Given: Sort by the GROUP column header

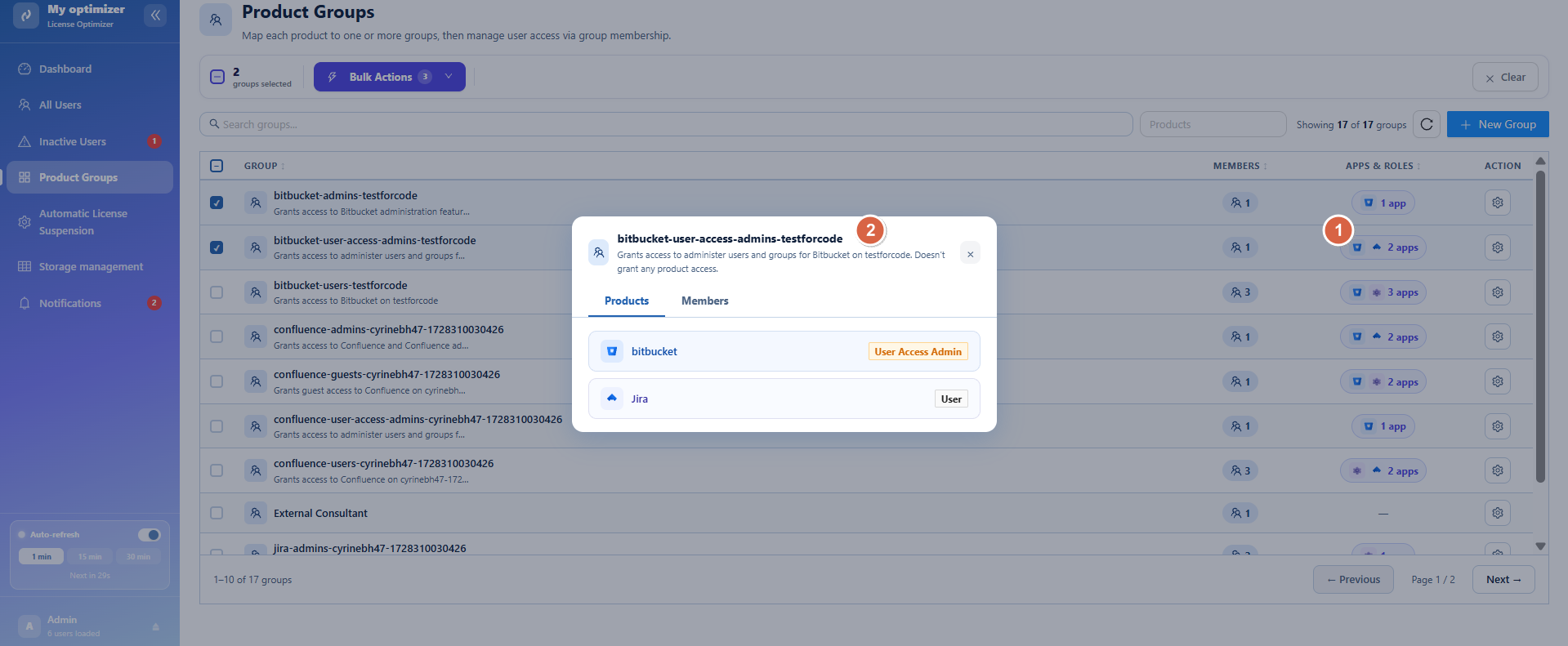Looking at the screenshot, I should pyautogui.click(x=264, y=166).
